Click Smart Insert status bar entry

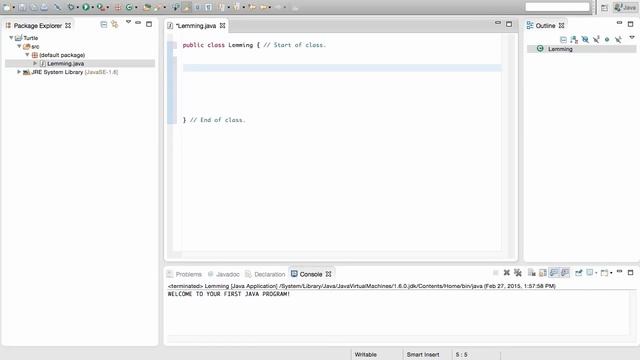423,354
